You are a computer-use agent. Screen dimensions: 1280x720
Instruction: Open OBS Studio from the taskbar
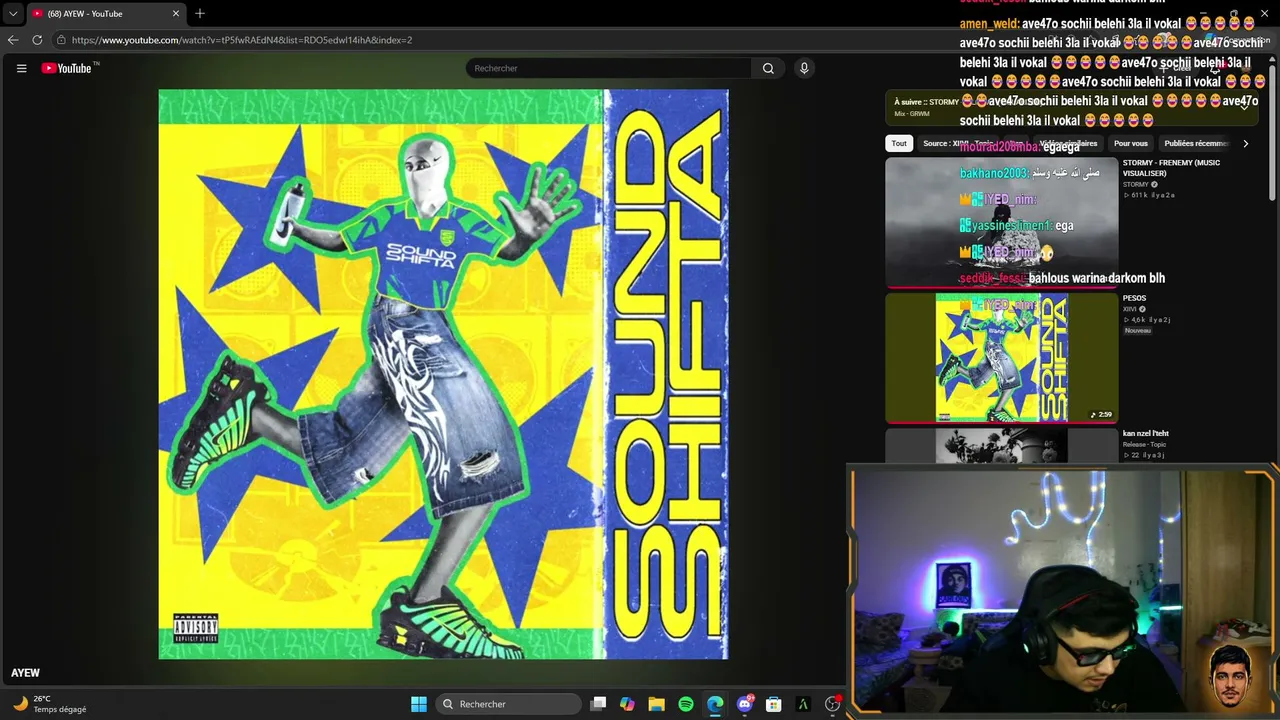click(x=832, y=704)
